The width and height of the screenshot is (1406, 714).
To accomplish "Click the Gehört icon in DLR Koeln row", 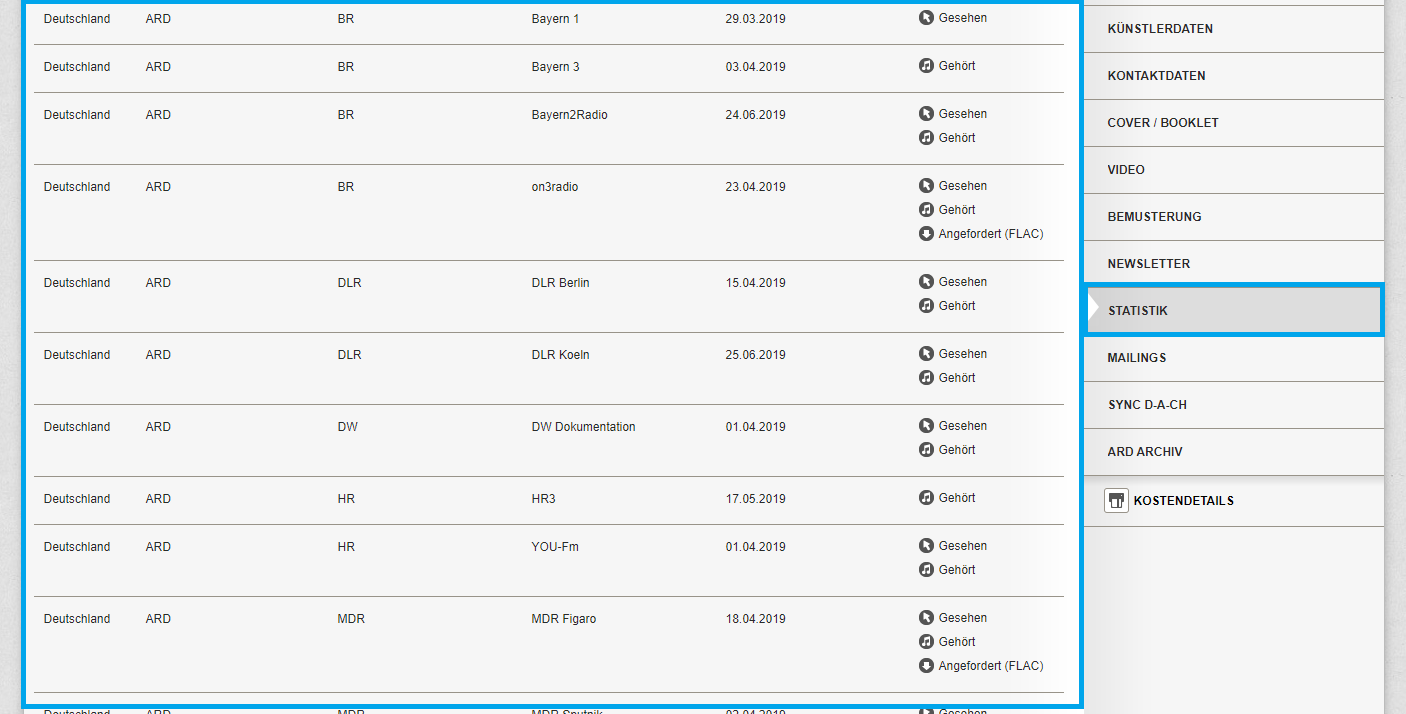I will point(926,378).
